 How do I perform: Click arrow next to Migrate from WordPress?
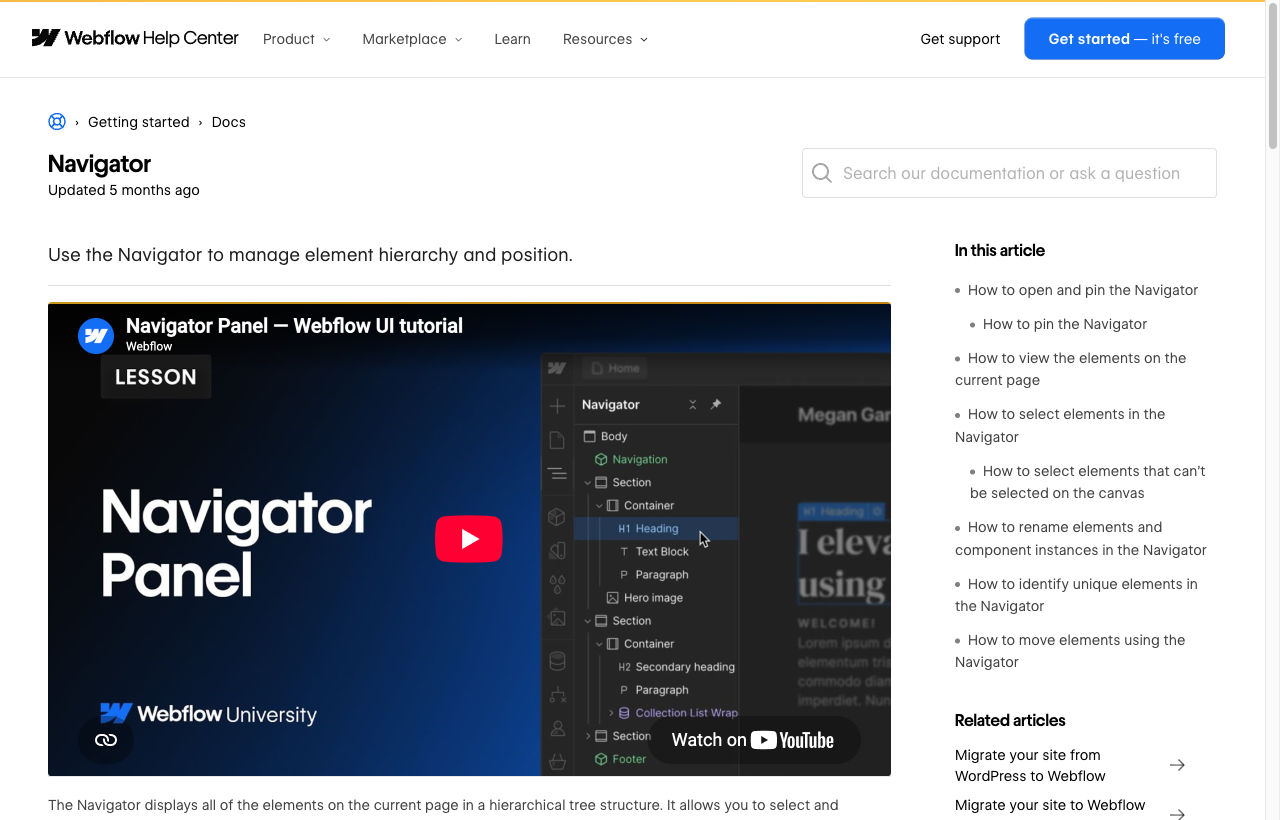1177,765
